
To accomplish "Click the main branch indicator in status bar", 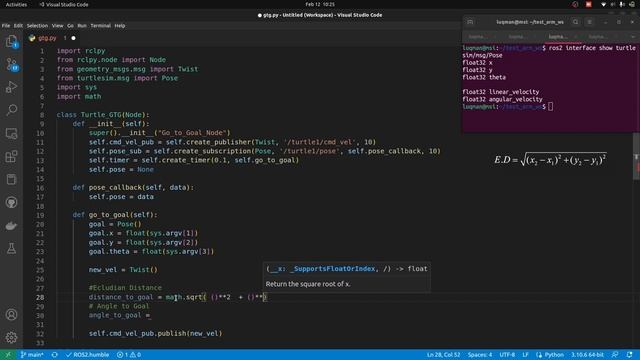I will (x=32, y=355).
